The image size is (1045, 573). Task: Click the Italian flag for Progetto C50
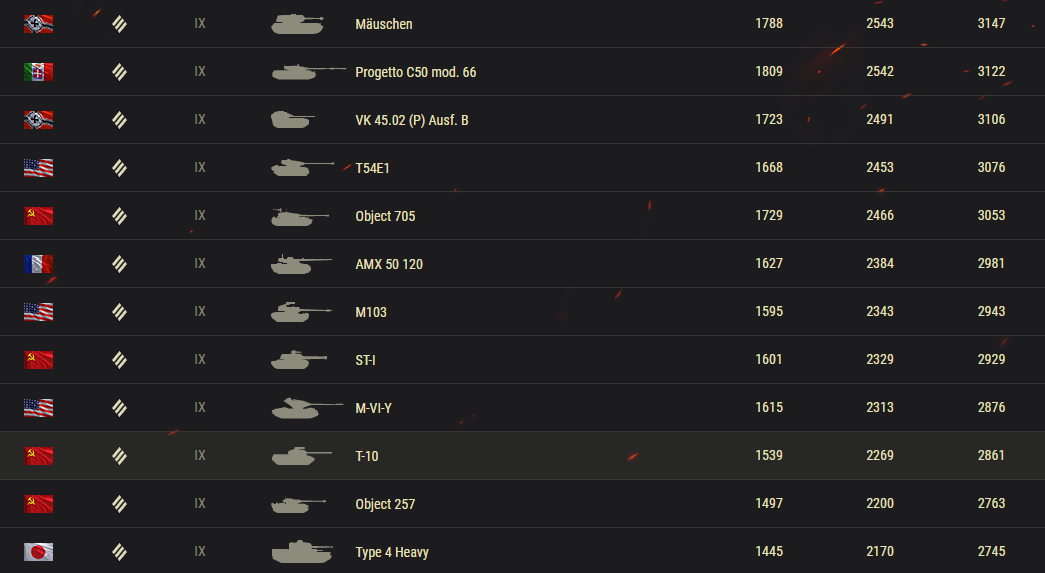pos(39,72)
